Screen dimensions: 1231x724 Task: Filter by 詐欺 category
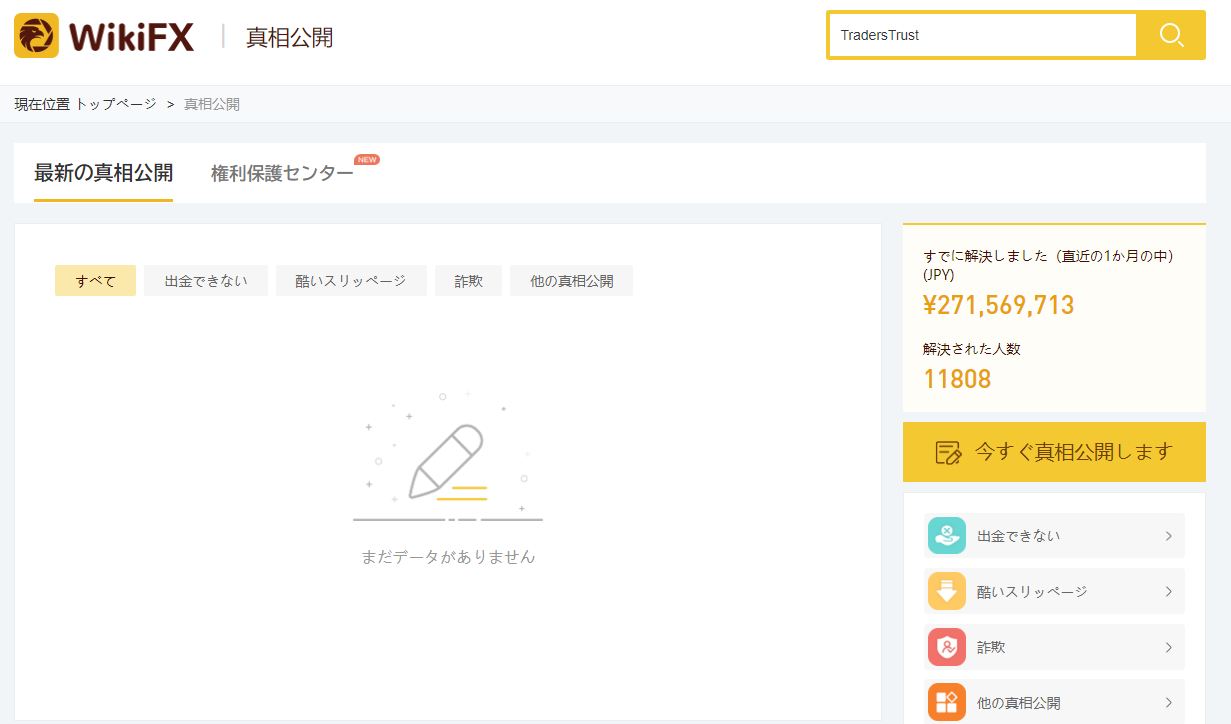[468, 281]
